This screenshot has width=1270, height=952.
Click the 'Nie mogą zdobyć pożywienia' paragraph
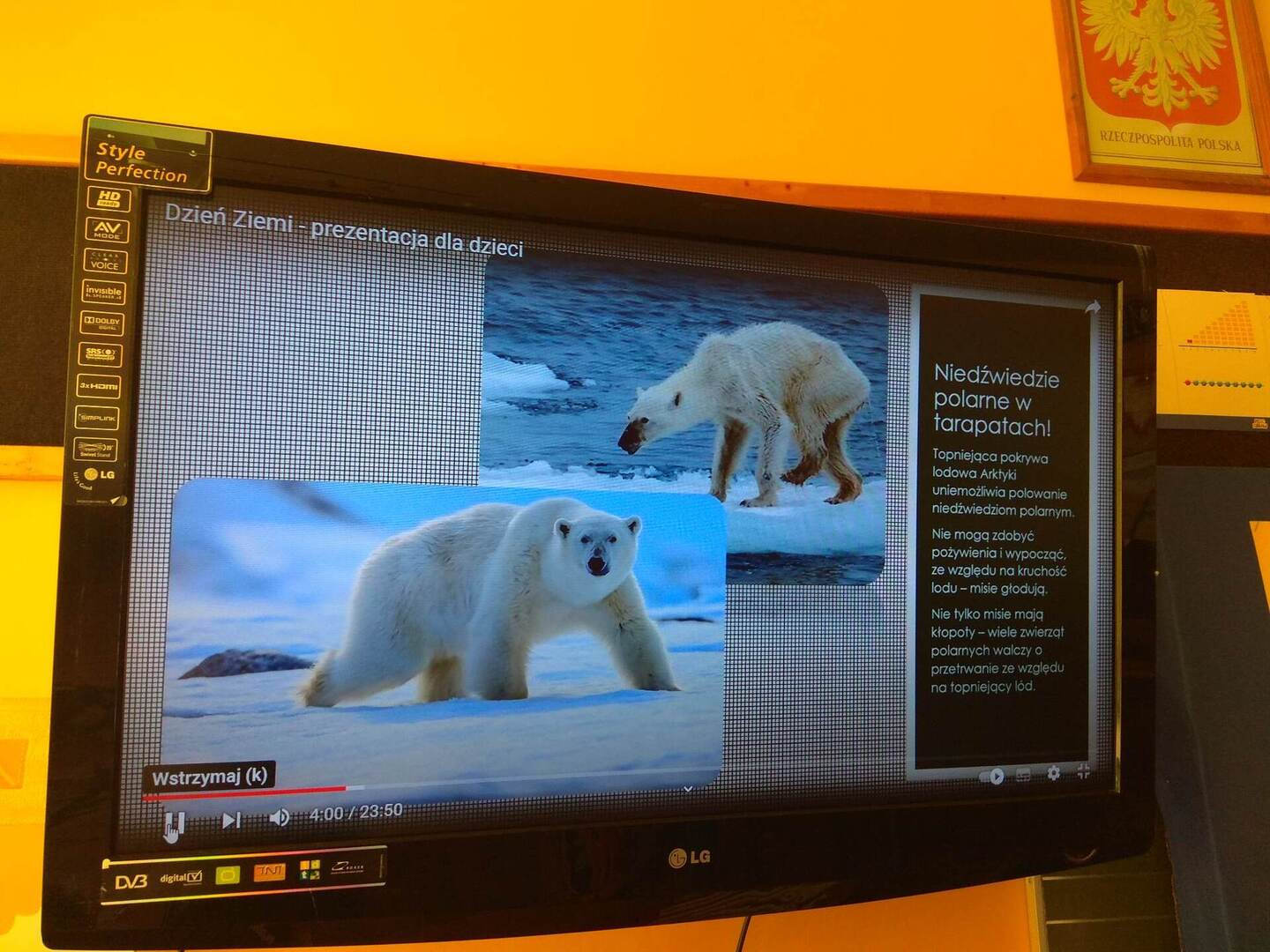click(x=997, y=562)
